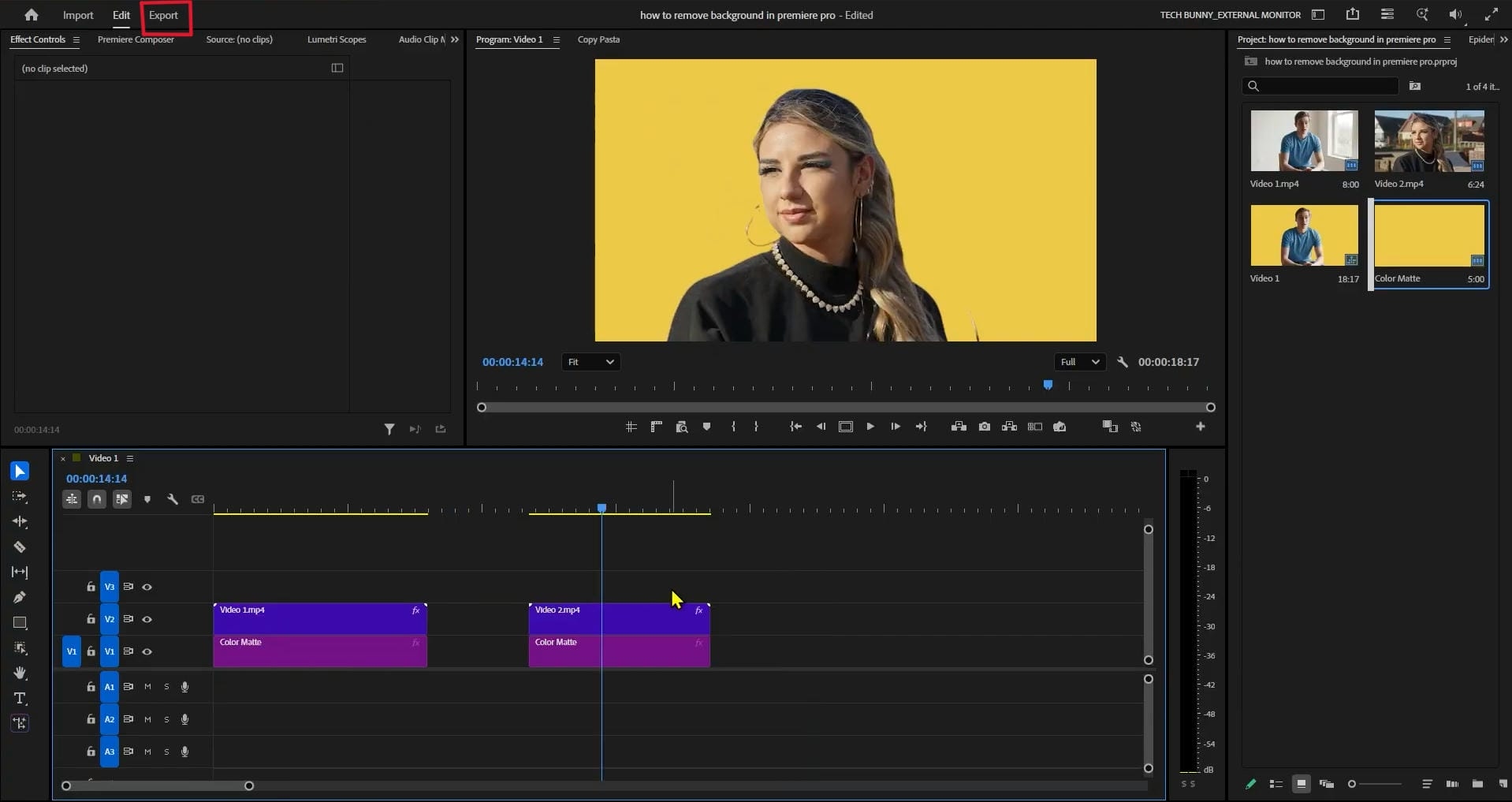Open the Export tab
The width and height of the screenshot is (1512, 802).
point(164,15)
